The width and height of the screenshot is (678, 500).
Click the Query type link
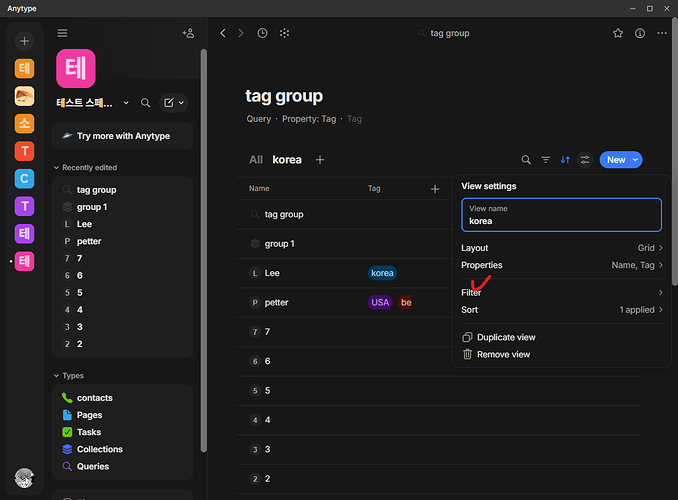[259, 119]
